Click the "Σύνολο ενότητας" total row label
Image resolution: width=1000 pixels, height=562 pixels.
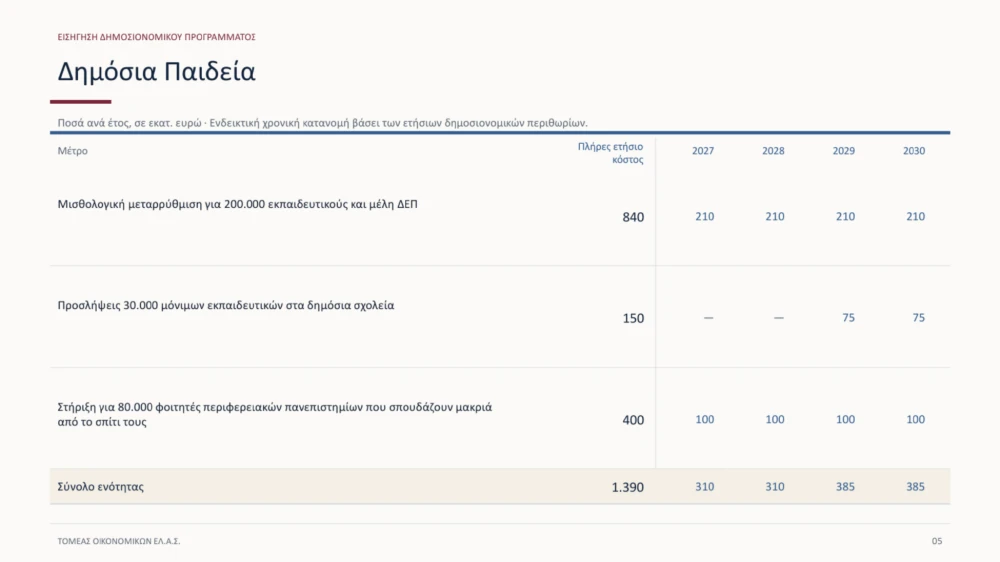click(101, 487)
